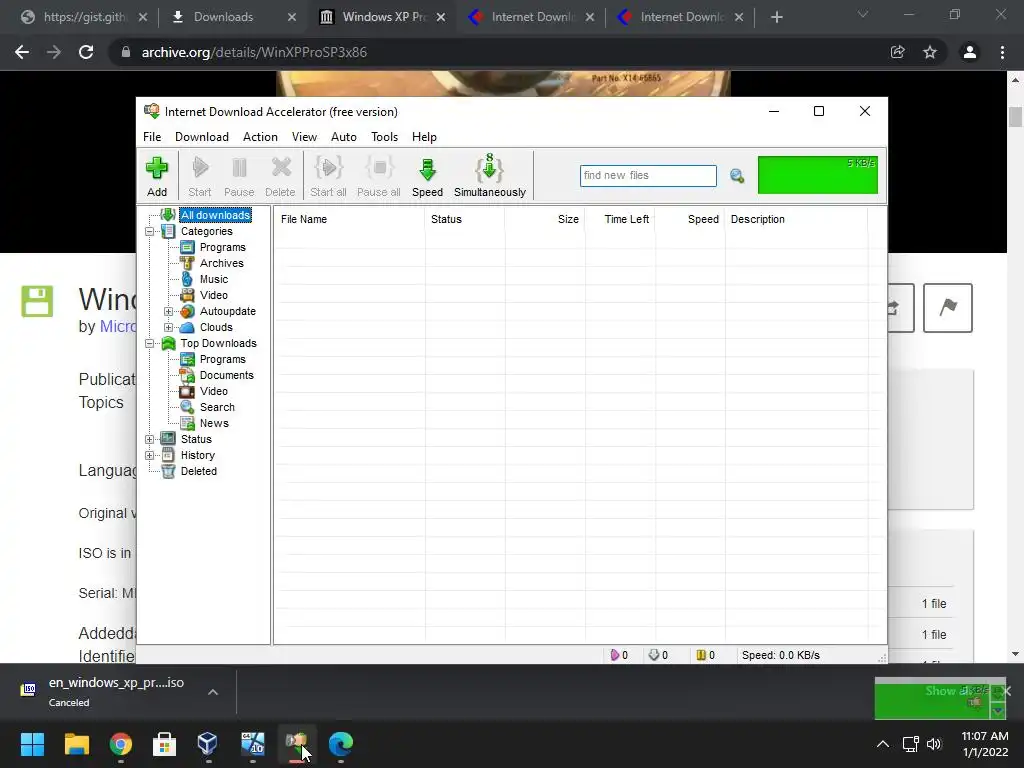The image size is (1024, 768).
Task: Sort by the Time Left column header
Action: (x=620, y=219)
